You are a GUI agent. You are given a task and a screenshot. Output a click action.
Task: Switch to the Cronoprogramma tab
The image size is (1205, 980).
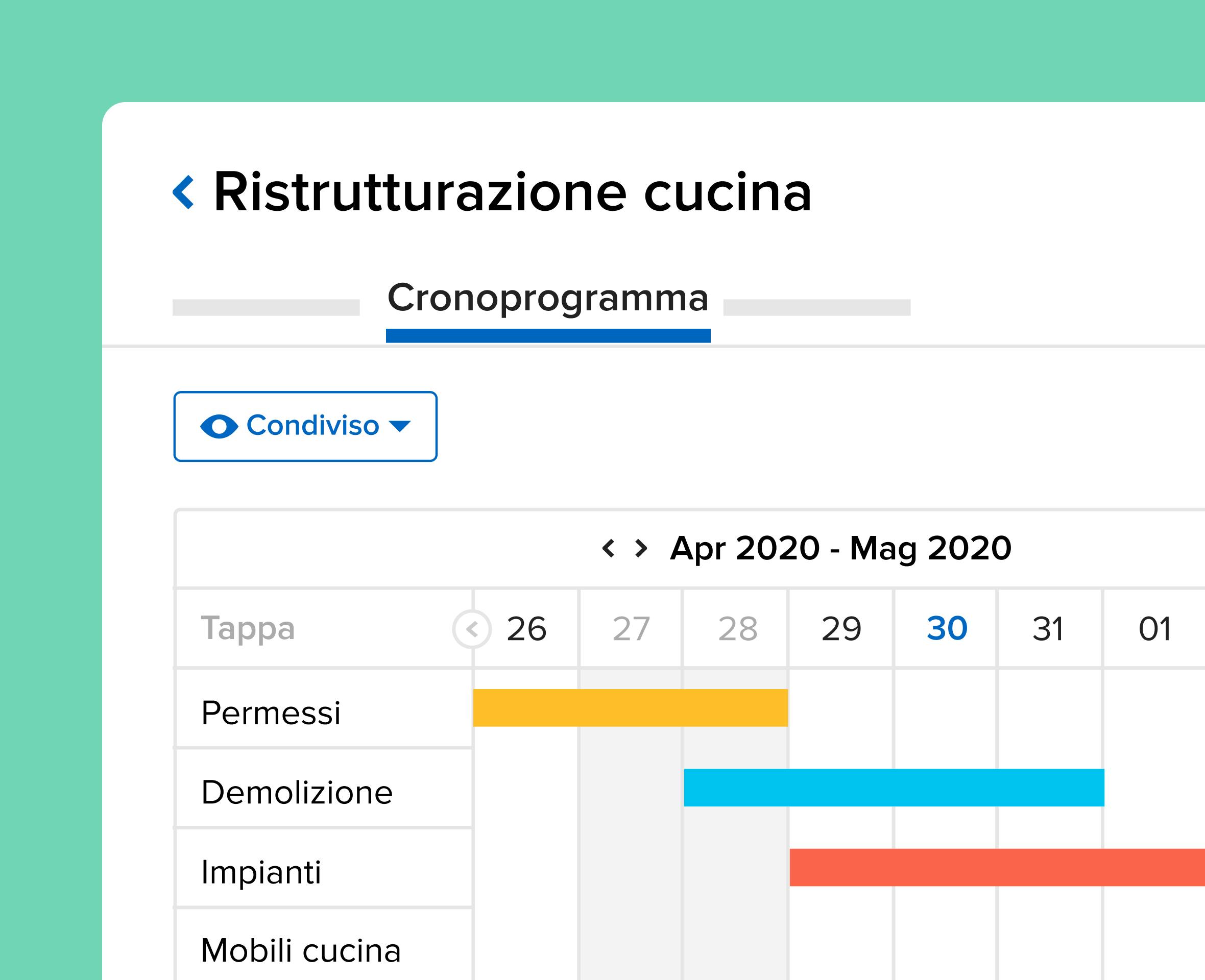[548, 298]
